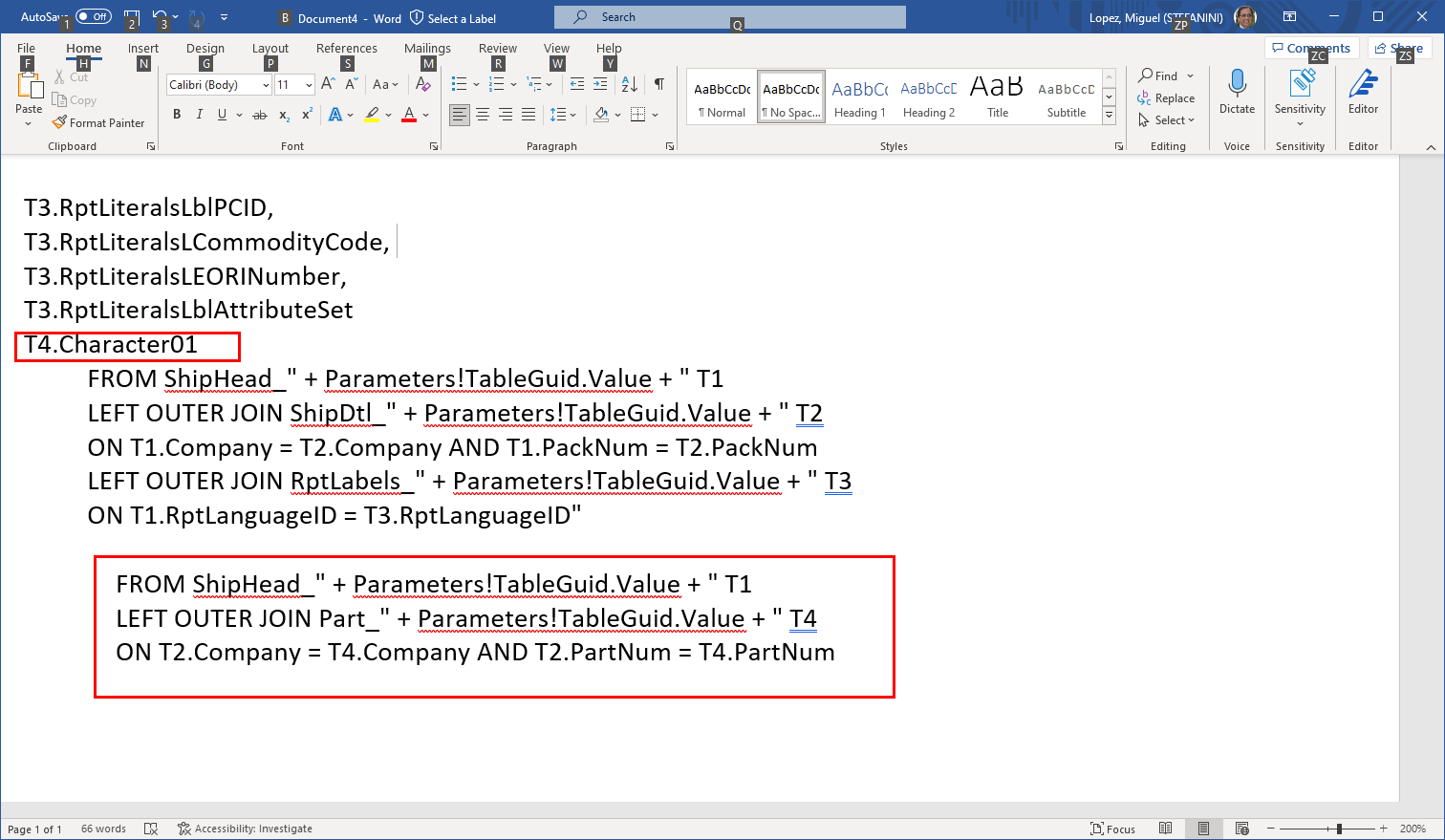Screen dimensions: 1445x840
Task: Increase font size with grow icon
Action: point(328,84)
